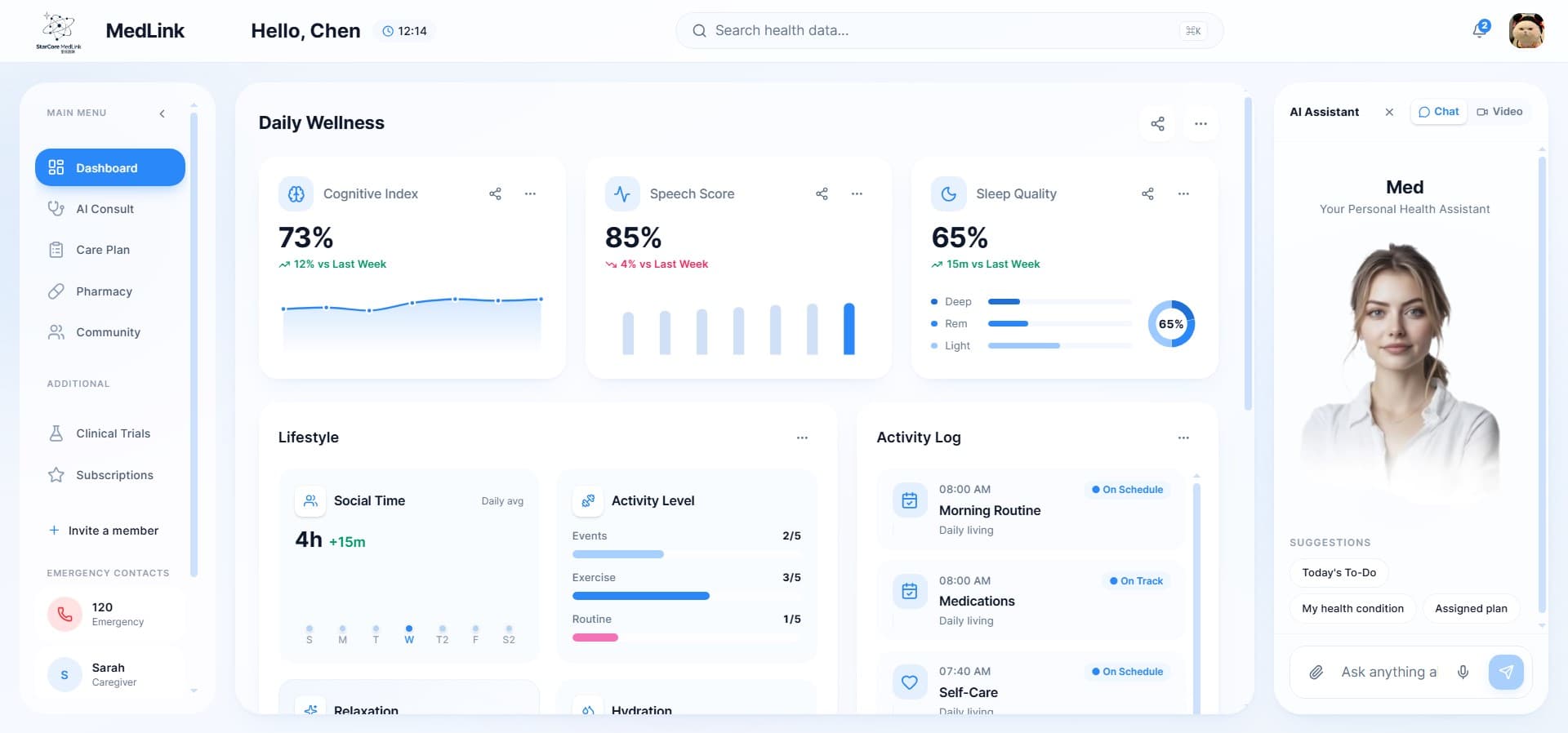Click the highlighted Speech Score bar
This screenshot has width=1568, height=733.
[849, 329]
